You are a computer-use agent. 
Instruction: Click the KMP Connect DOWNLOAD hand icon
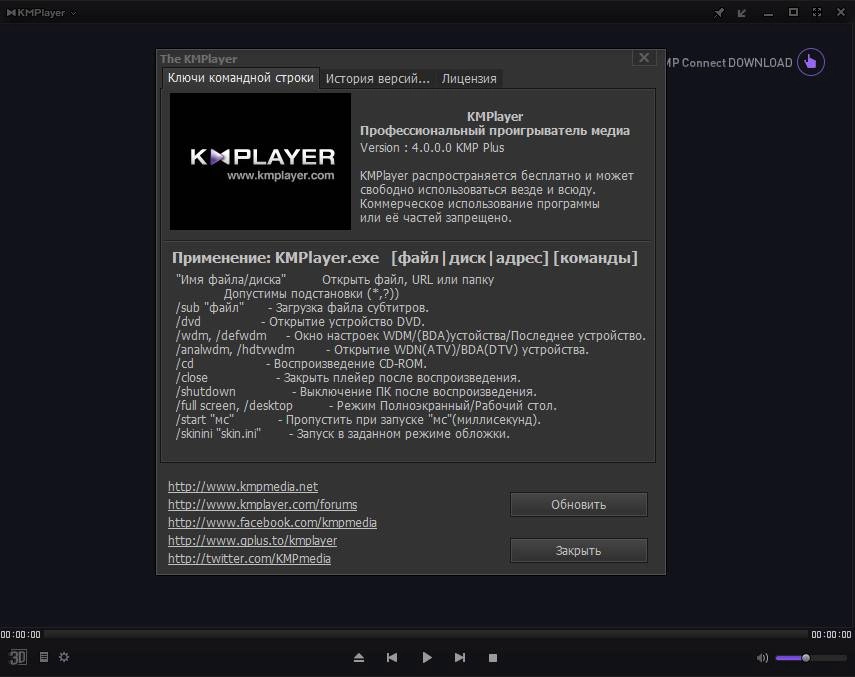tap(811, 62)
